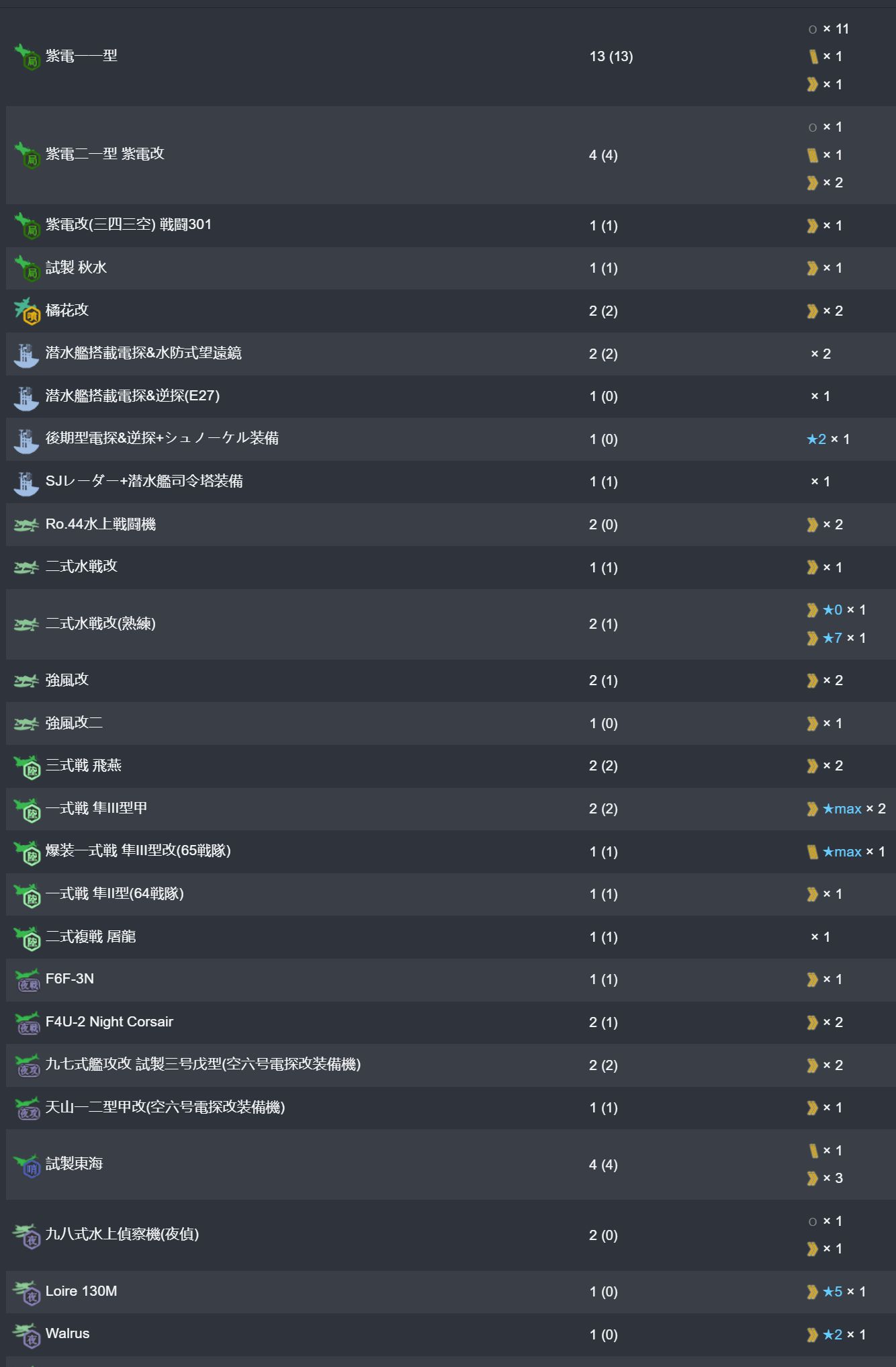Click the Walrus night recon icon
This screenshot has height=1367, width=896.
tap(27, 1335)
